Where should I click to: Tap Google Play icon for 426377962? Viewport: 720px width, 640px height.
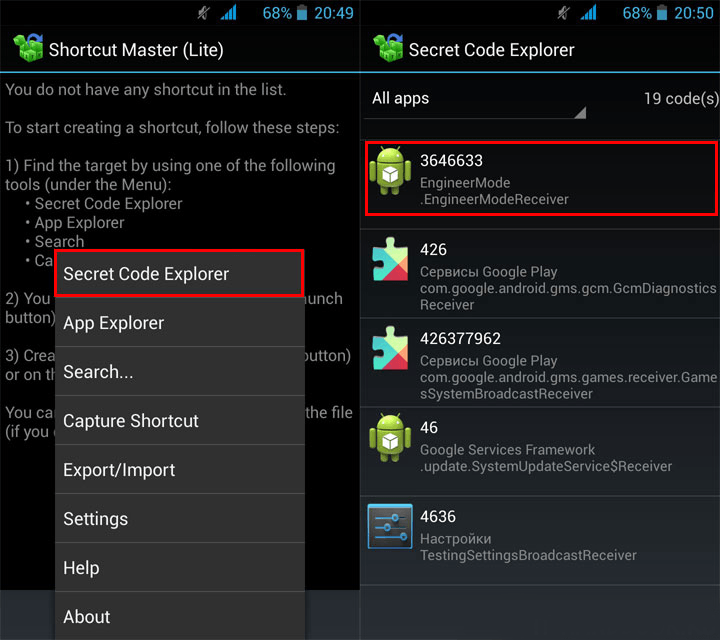390,348
